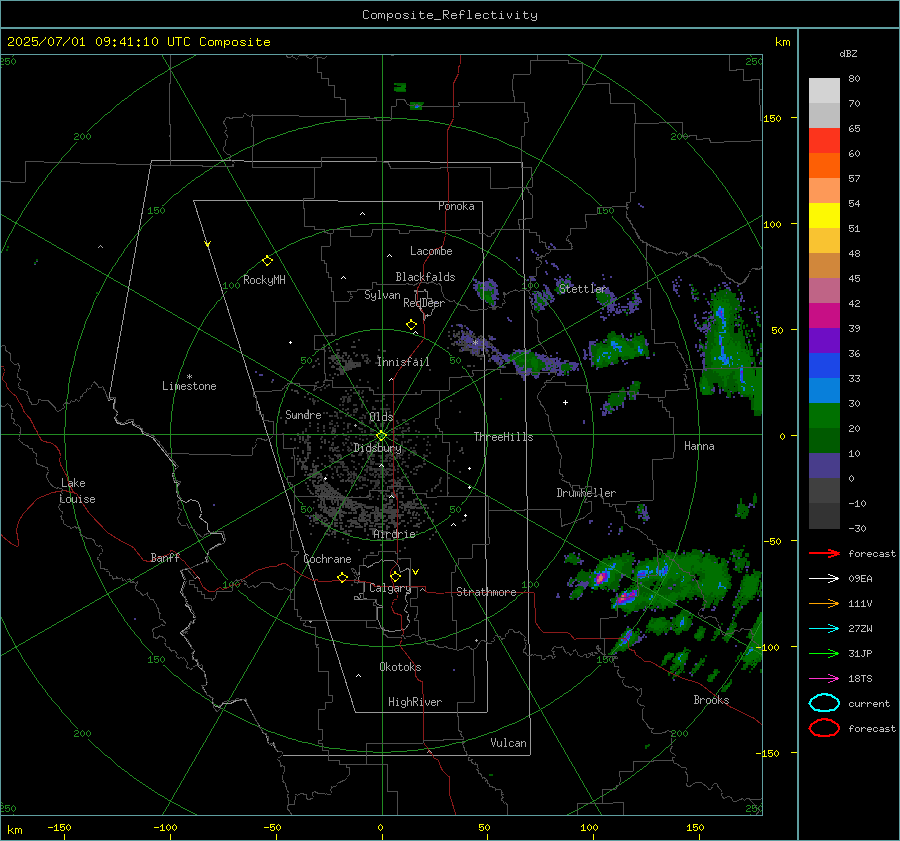Select the orange 111V legend arrow
This screenshot has height=841, width=900.
(824, 603)
